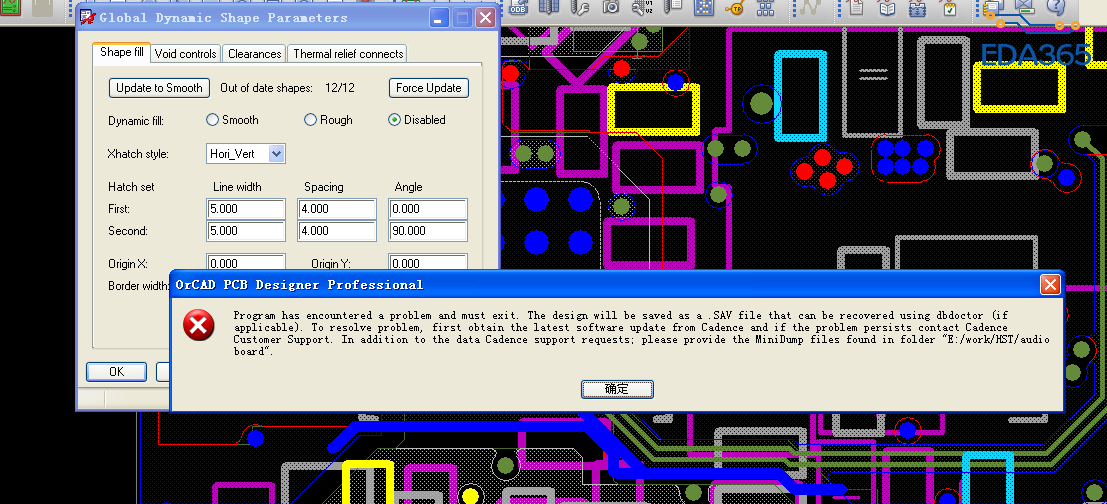Image resolution: width=1107 pixels, height=504 pixels.
Task: Click the Second hatch Angle field showing 90.000
Action: point(428,231)
